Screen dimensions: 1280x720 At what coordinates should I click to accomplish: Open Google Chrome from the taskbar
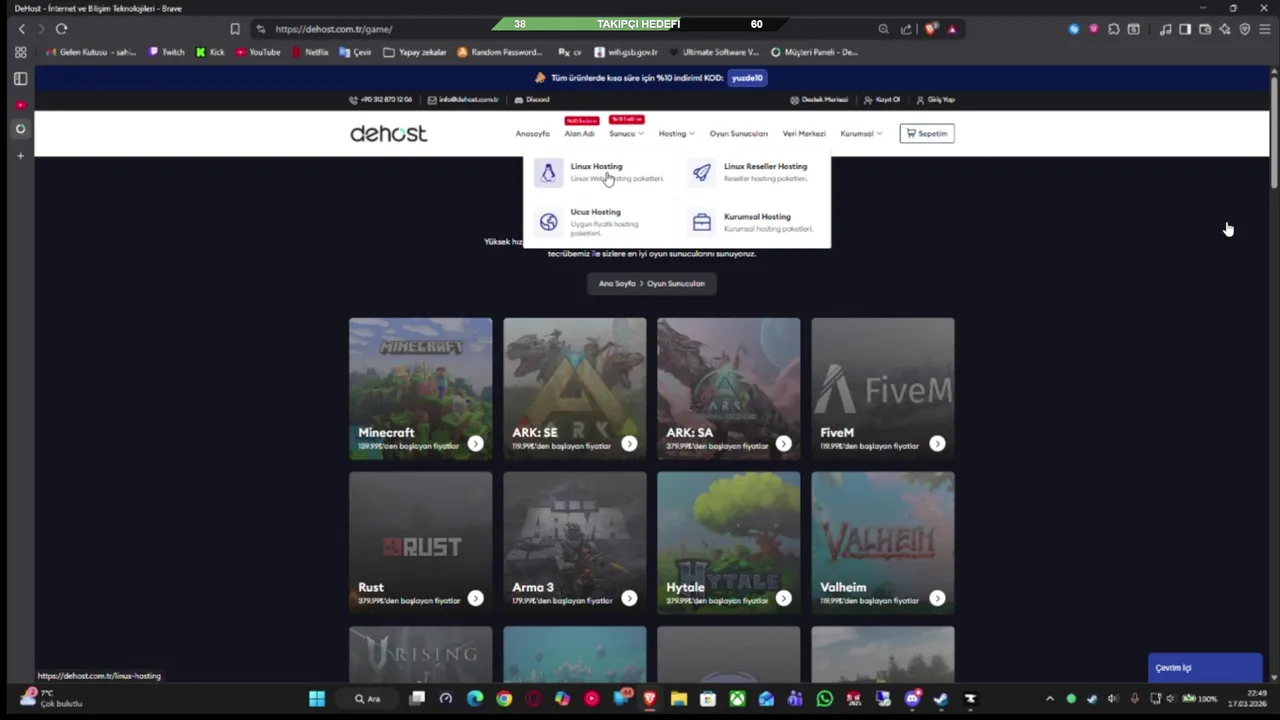(504, 699)
